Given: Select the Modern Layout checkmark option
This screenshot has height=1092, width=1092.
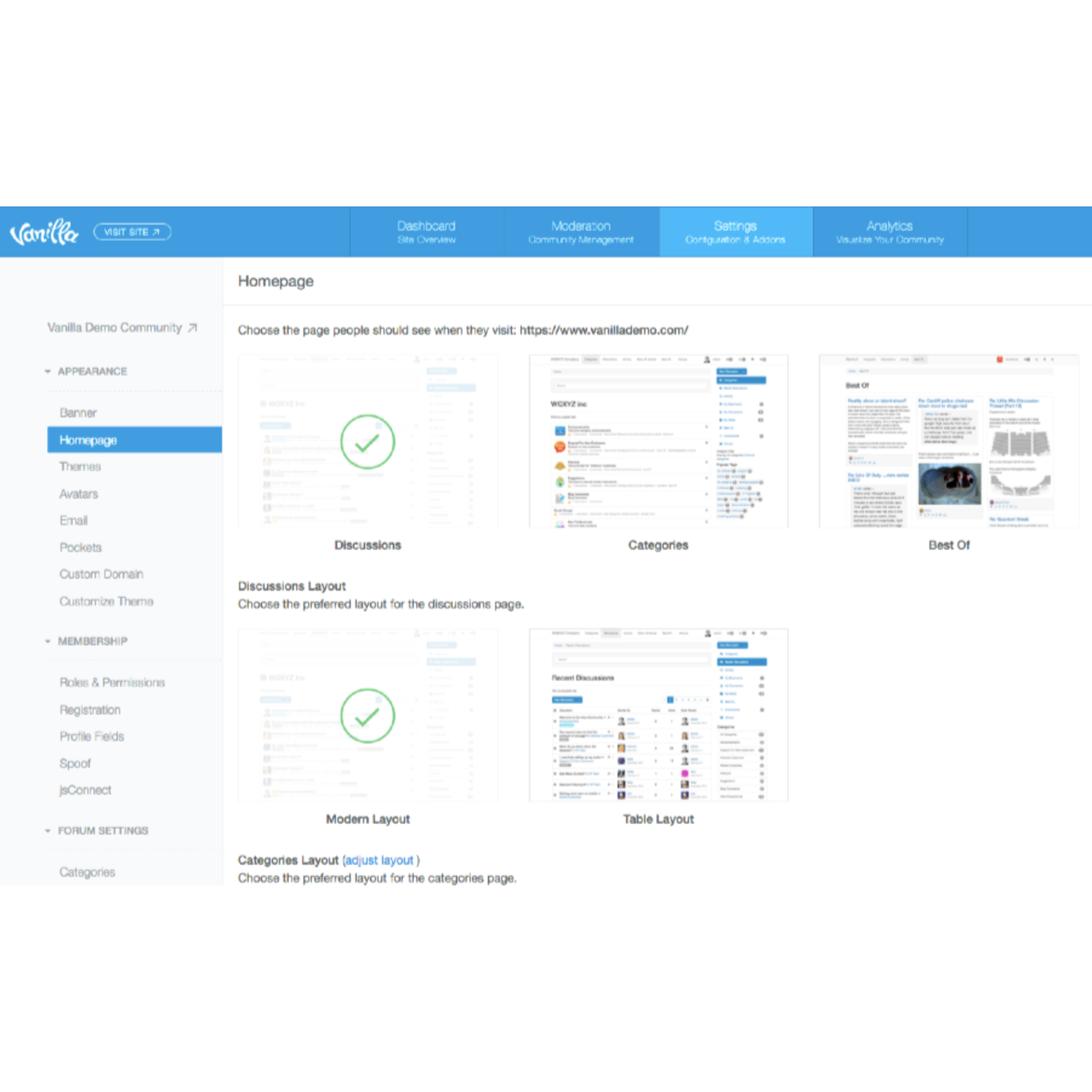Looking at the screenshot, I should pyautogui.click(x=368, y=716).
